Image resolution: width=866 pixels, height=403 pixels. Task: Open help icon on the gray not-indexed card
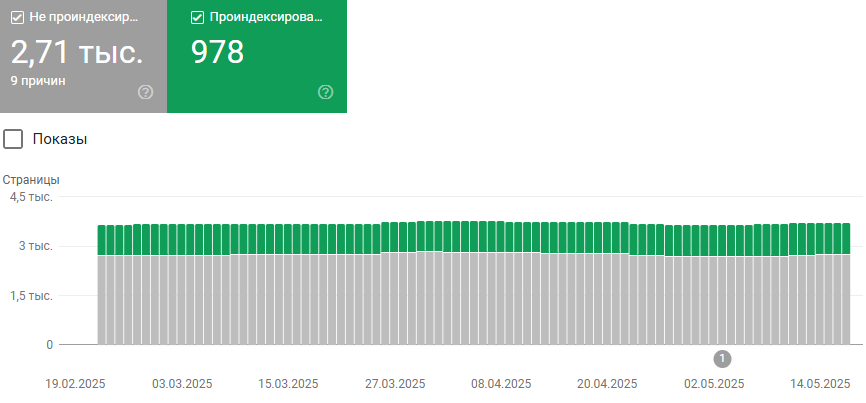pyautogui.click(x=145, y=92)
